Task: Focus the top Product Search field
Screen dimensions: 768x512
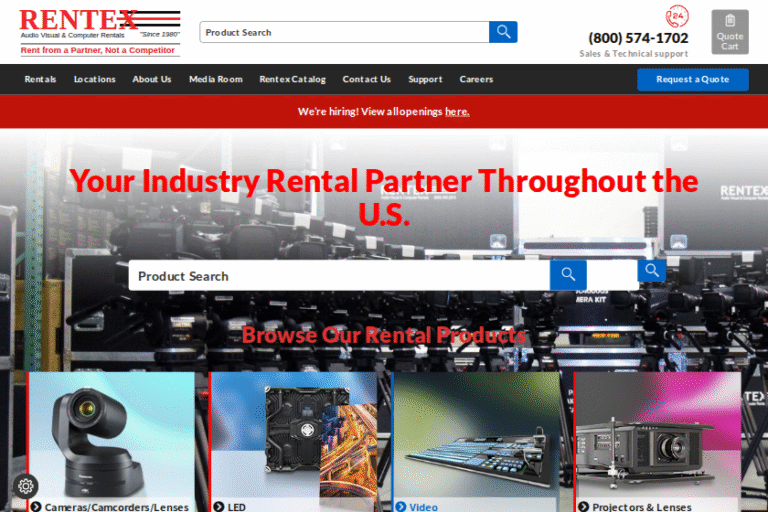Action: click(344, 32)
